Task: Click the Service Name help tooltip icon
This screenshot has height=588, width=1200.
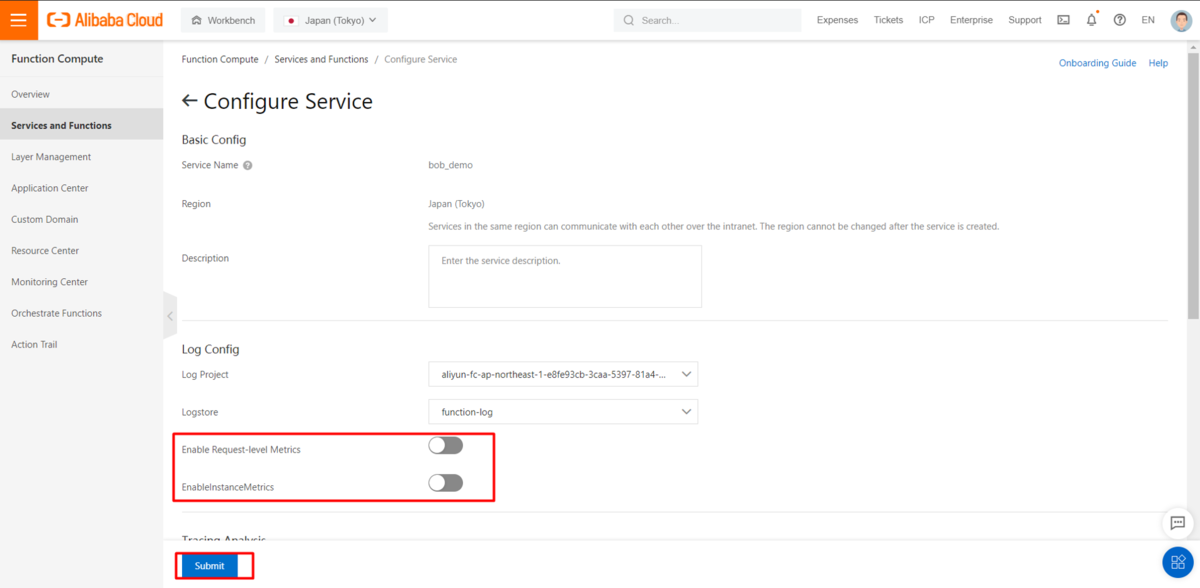Action: click(x=247, y=165)
